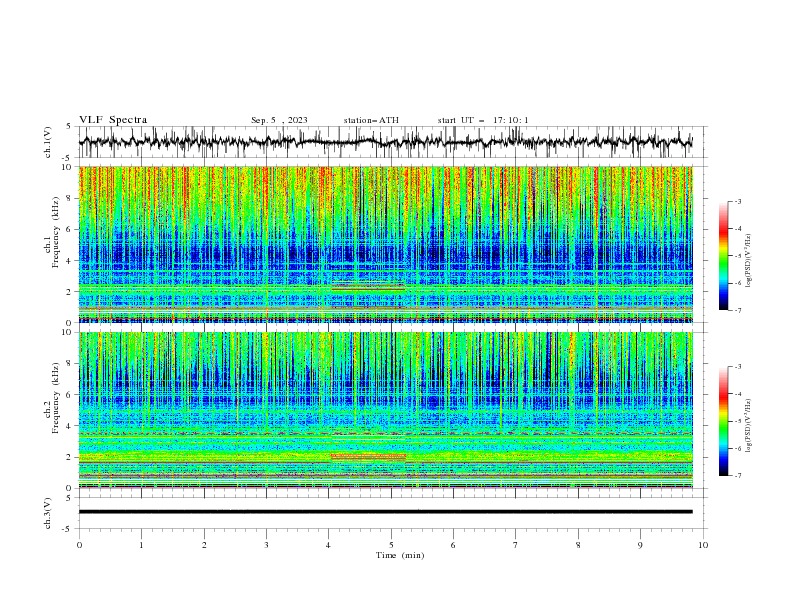Click the ch.1 waveform trace plot

click(385, 142)
